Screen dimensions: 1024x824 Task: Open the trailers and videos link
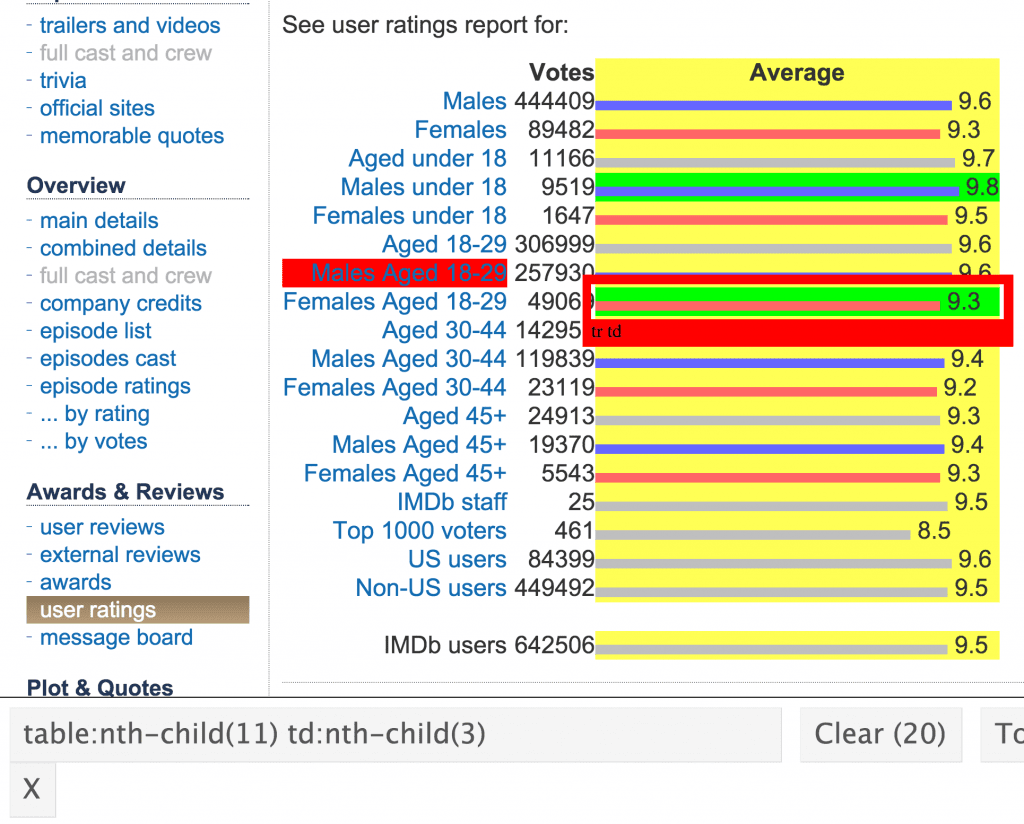[130, 25]
